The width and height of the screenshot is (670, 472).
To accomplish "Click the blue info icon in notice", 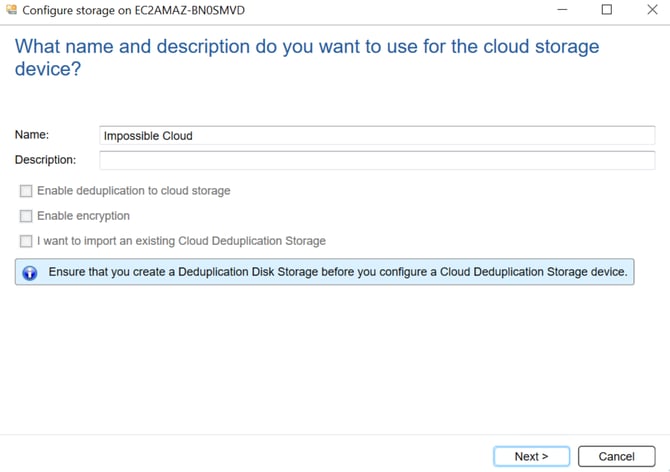I will (x=30, y=273).
